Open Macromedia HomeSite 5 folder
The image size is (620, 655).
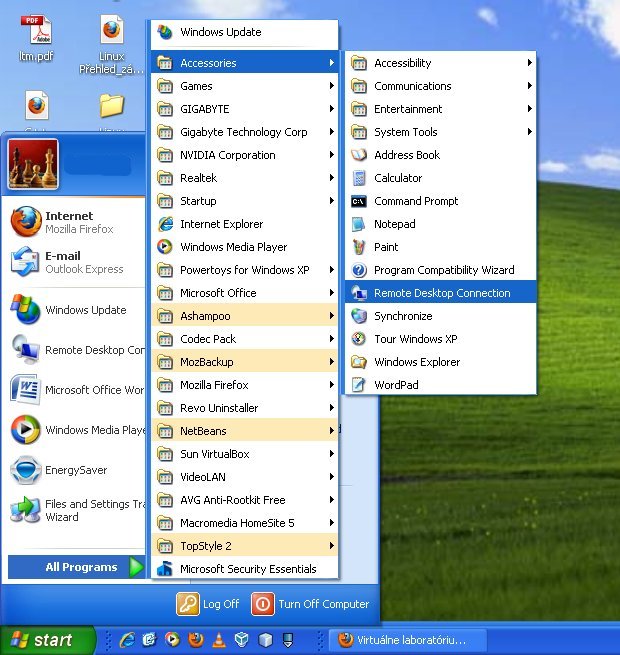[x=244, y=523]
